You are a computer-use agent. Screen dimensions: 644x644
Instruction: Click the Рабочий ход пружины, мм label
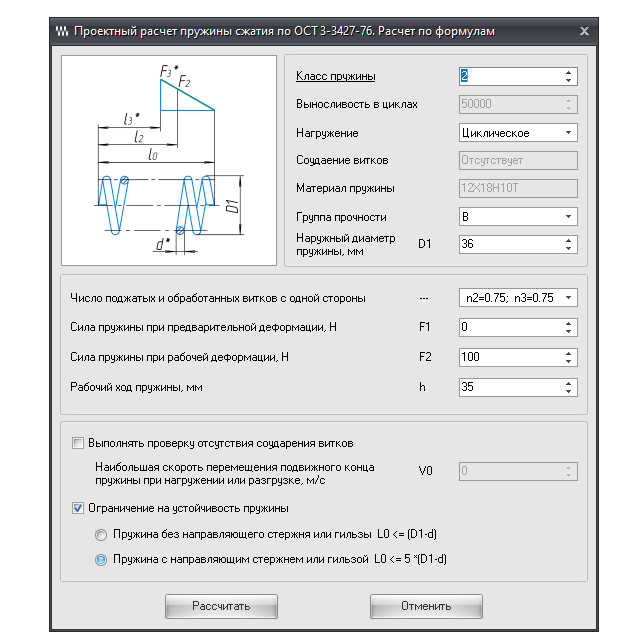click(136, 387)
